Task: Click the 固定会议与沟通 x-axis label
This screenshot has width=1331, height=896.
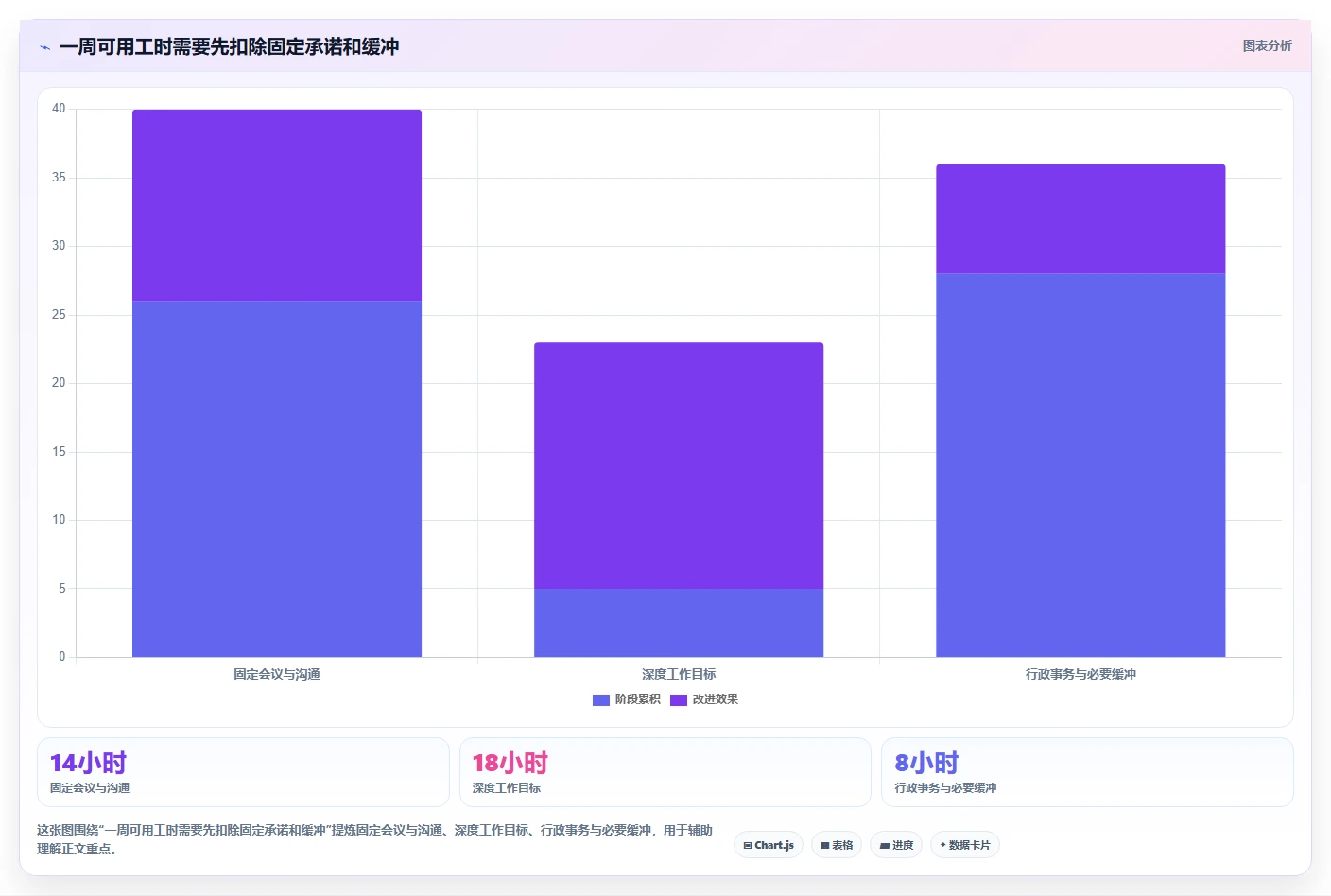Action: (x=277, y=674)
